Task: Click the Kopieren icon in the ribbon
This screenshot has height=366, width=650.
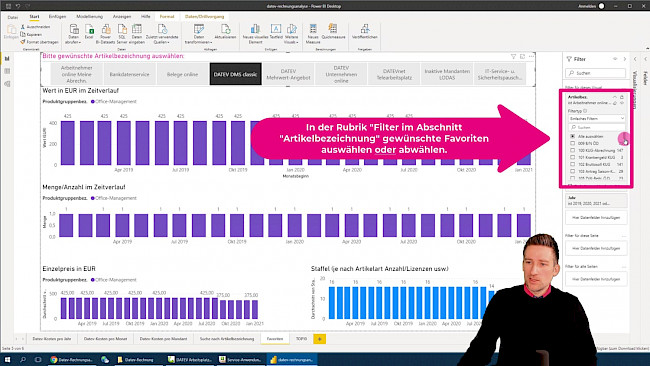Action: coord(23,34)
